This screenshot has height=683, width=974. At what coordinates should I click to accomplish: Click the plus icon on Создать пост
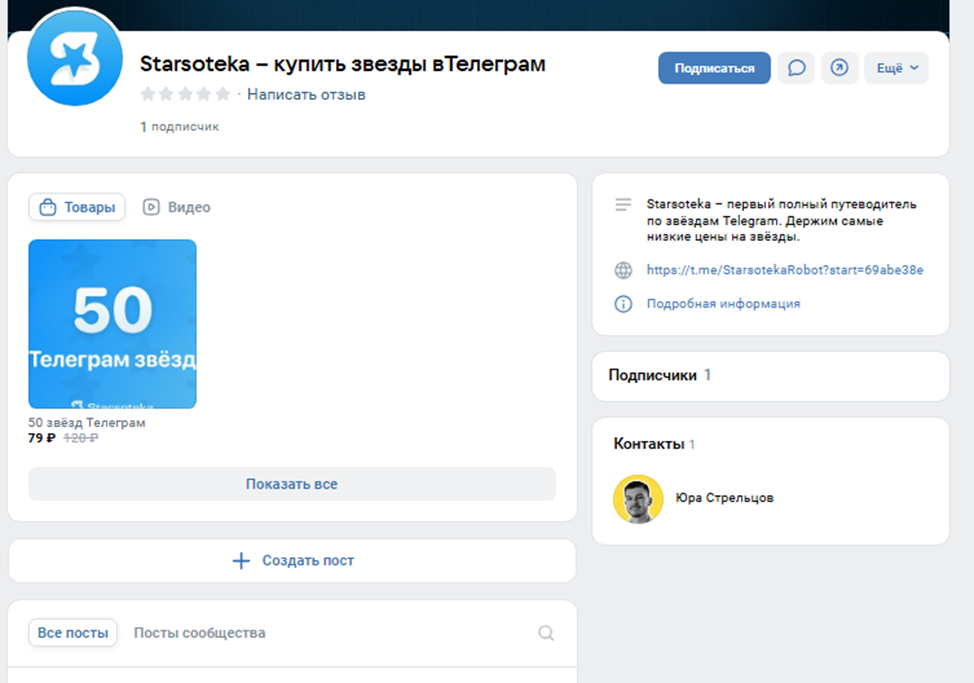pos(241,561)
